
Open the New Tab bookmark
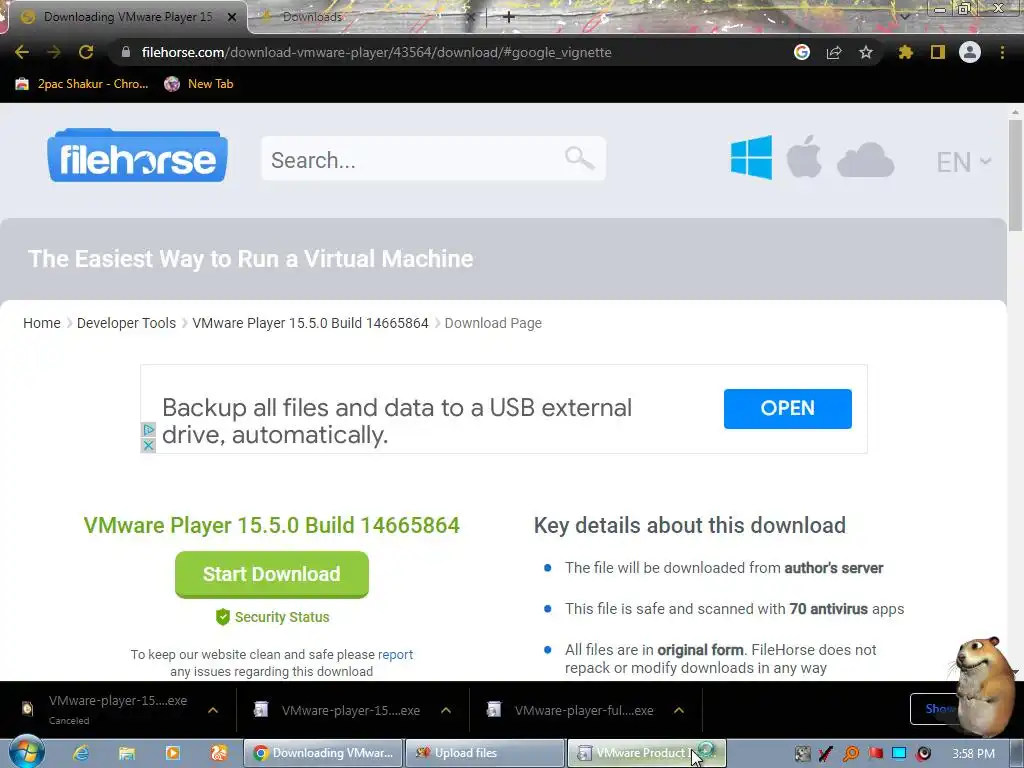click(x=199, y=84)
